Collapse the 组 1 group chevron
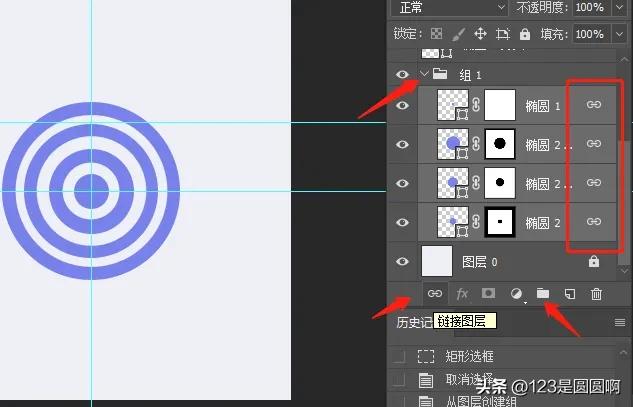Image resolution: width=633 pixels, height=407 pixels. [x=424, y=74]
